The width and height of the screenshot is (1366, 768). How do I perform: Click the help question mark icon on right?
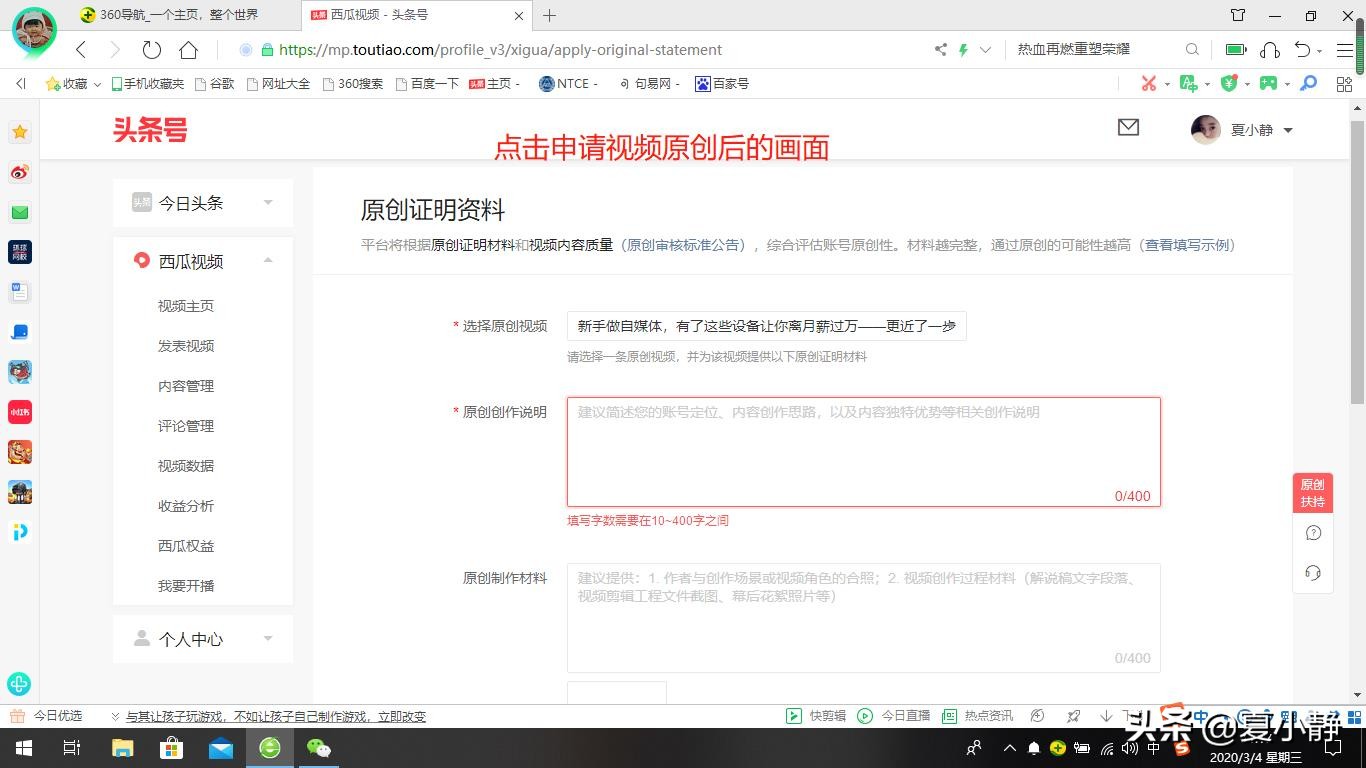pos(1313,533)
